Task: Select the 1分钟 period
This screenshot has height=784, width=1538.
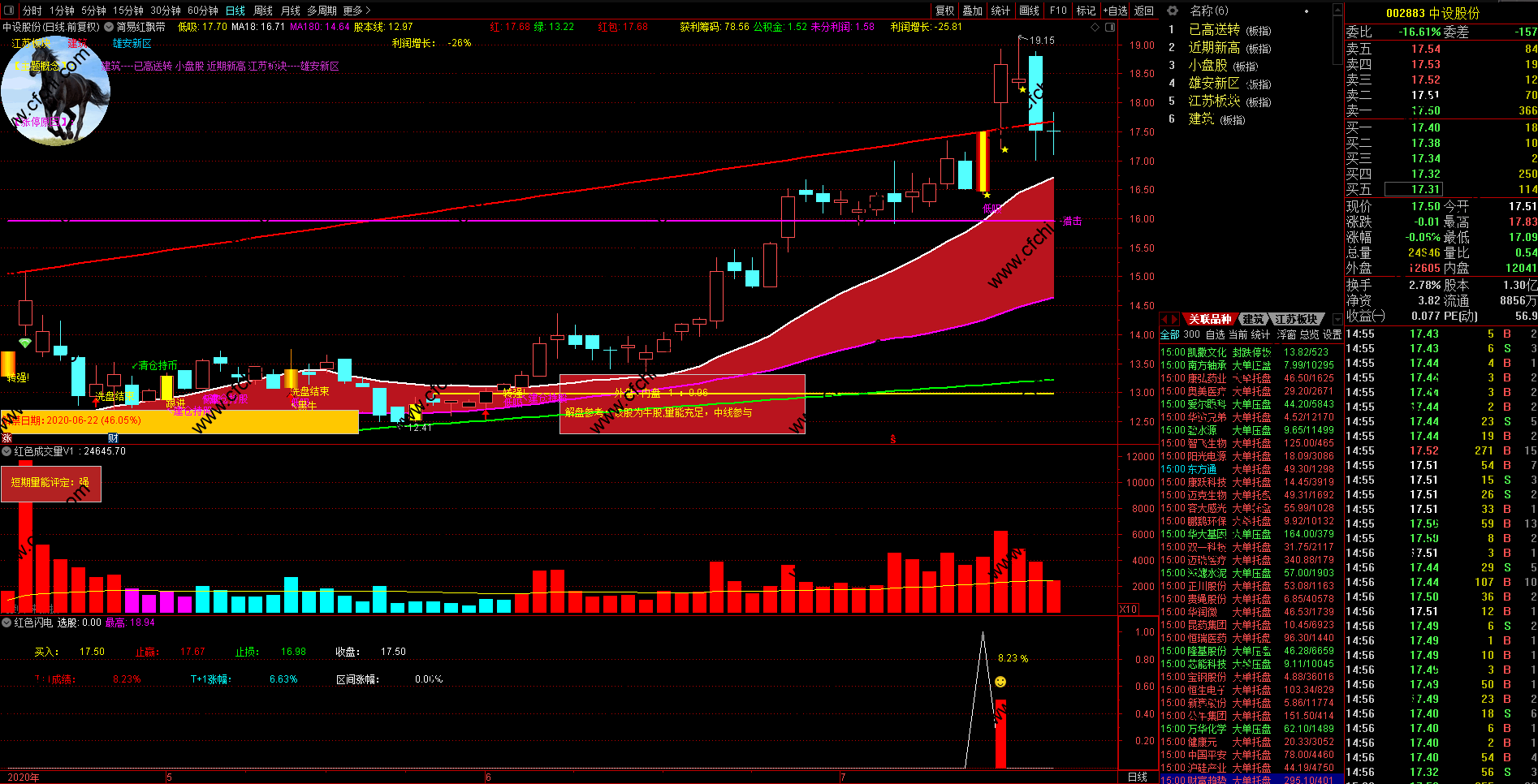Action: tap(62, 11)
